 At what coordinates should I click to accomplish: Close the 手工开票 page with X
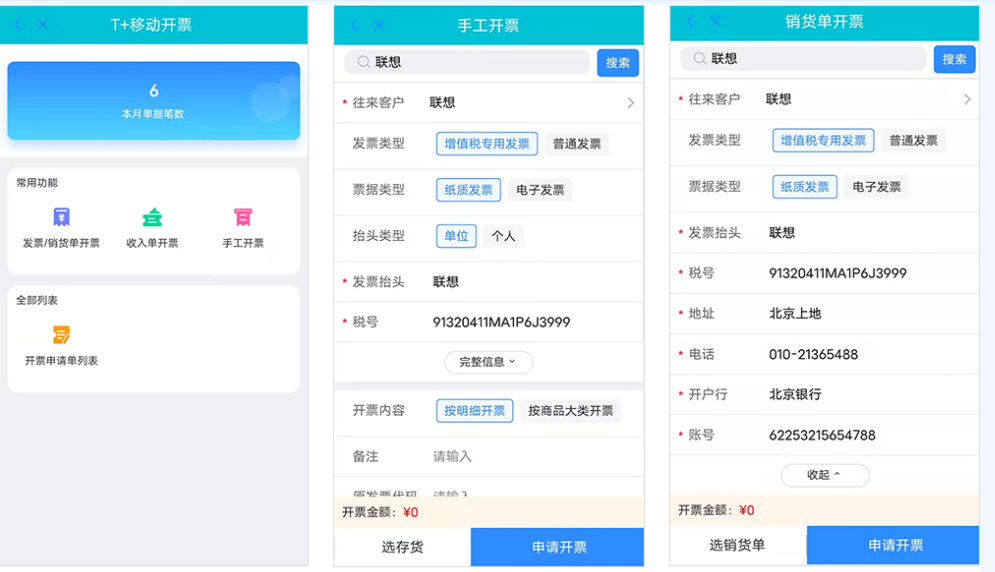pos(379,26)
